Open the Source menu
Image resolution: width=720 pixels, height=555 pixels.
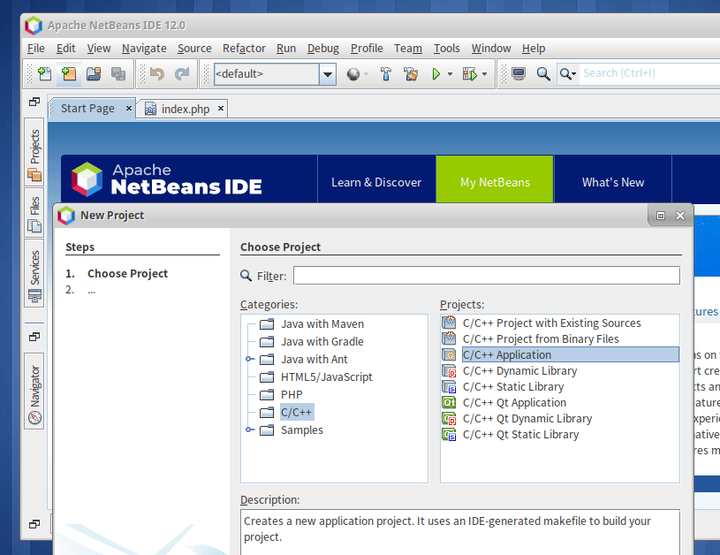pos(194,48)
